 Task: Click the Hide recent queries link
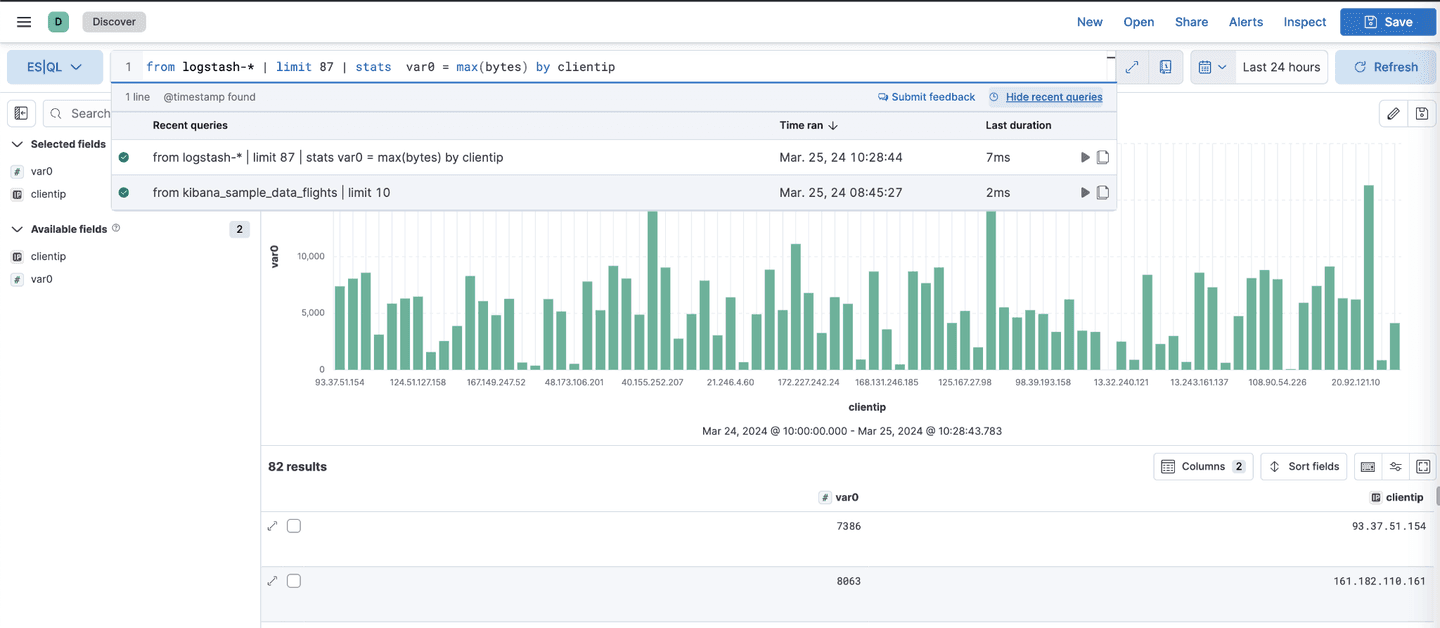1053,97
